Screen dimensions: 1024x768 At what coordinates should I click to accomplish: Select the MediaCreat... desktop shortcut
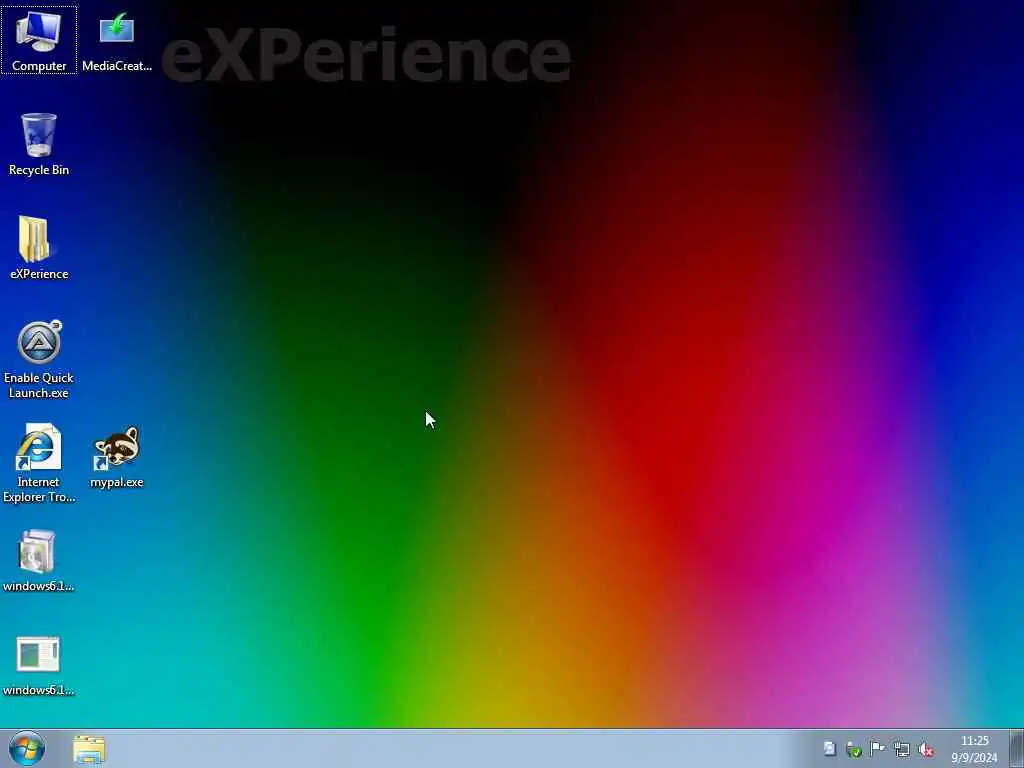coord(117,40)
